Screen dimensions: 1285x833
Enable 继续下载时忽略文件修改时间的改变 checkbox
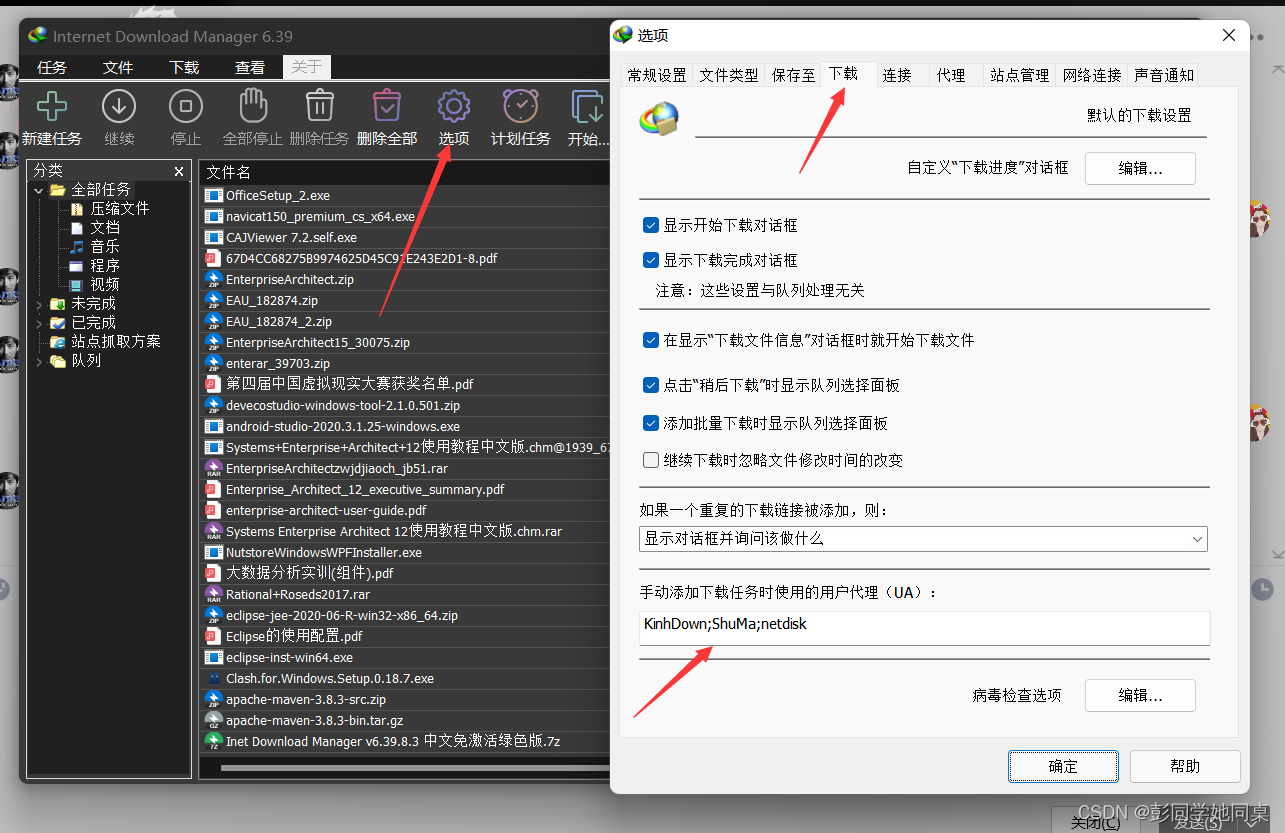pos(651,460)
